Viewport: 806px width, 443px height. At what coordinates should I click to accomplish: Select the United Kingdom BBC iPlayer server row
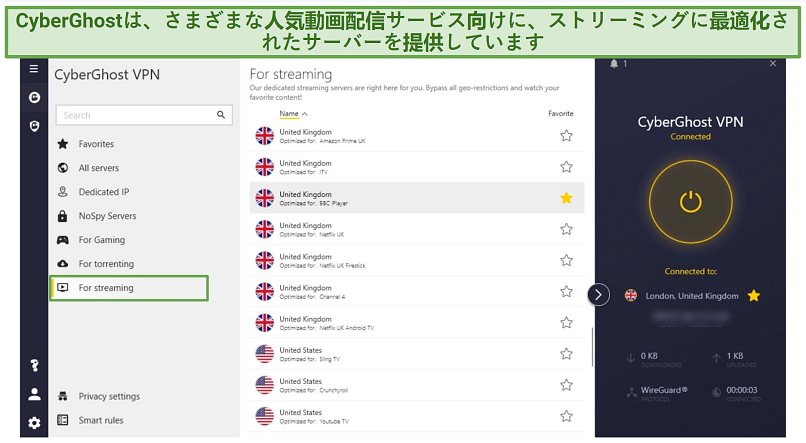(417, 198)
